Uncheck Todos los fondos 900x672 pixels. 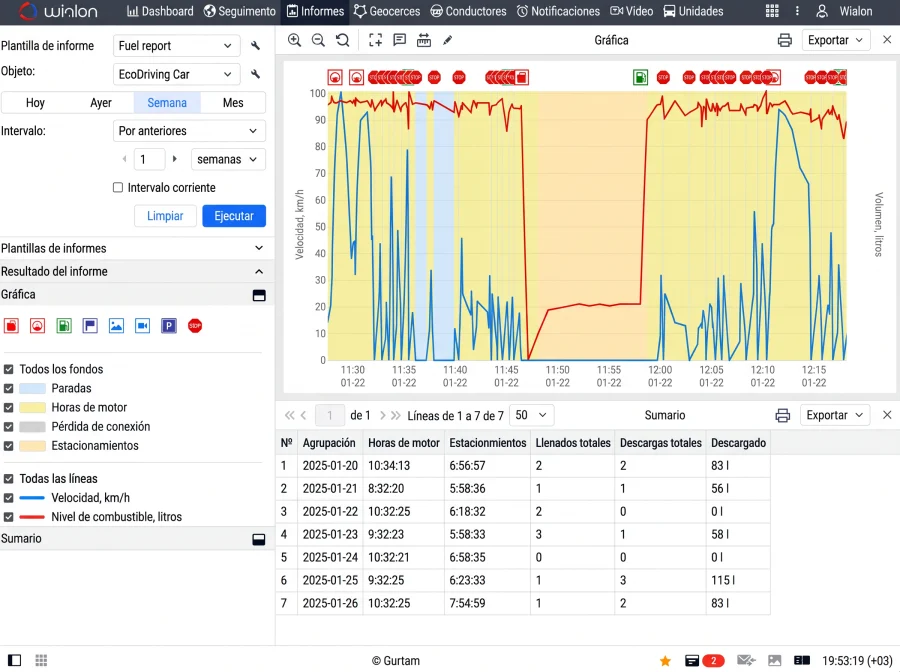9,369
